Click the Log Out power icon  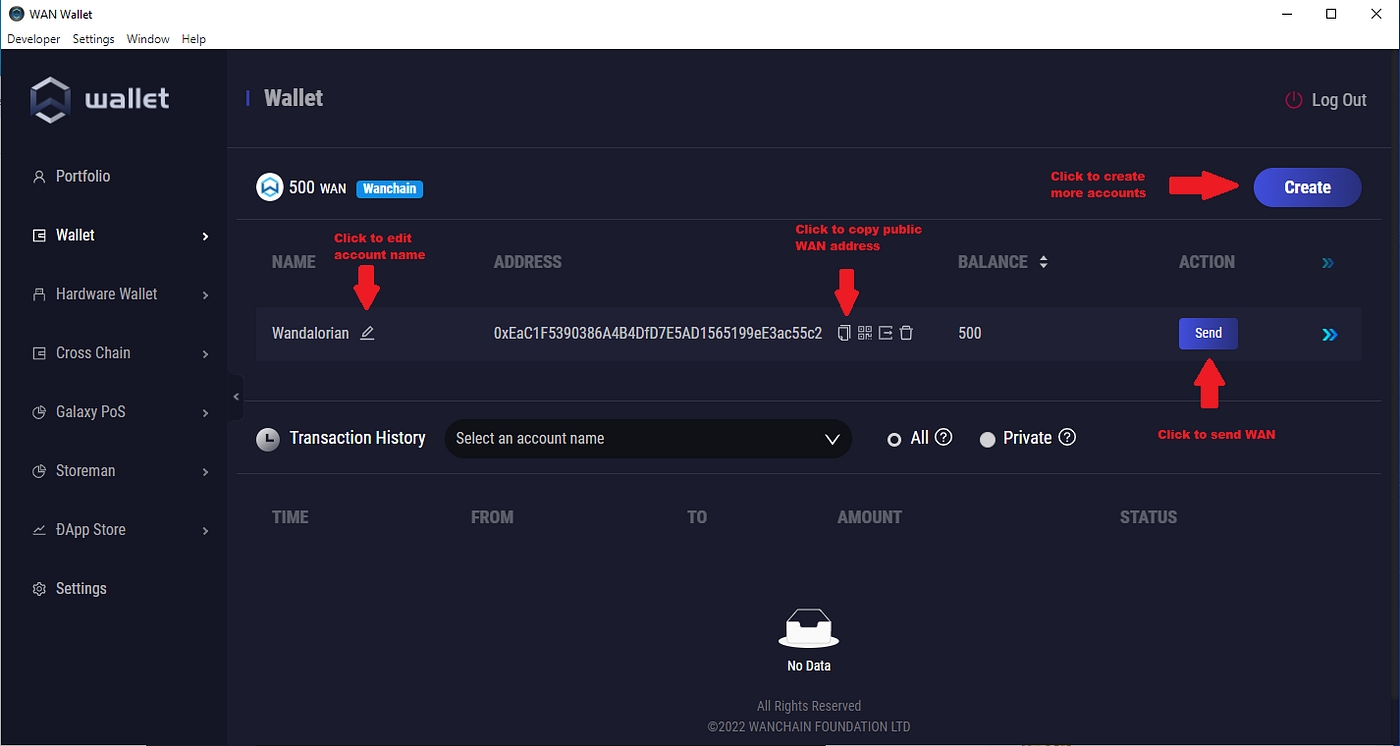pyautogui.click(x=1294, y=100)
